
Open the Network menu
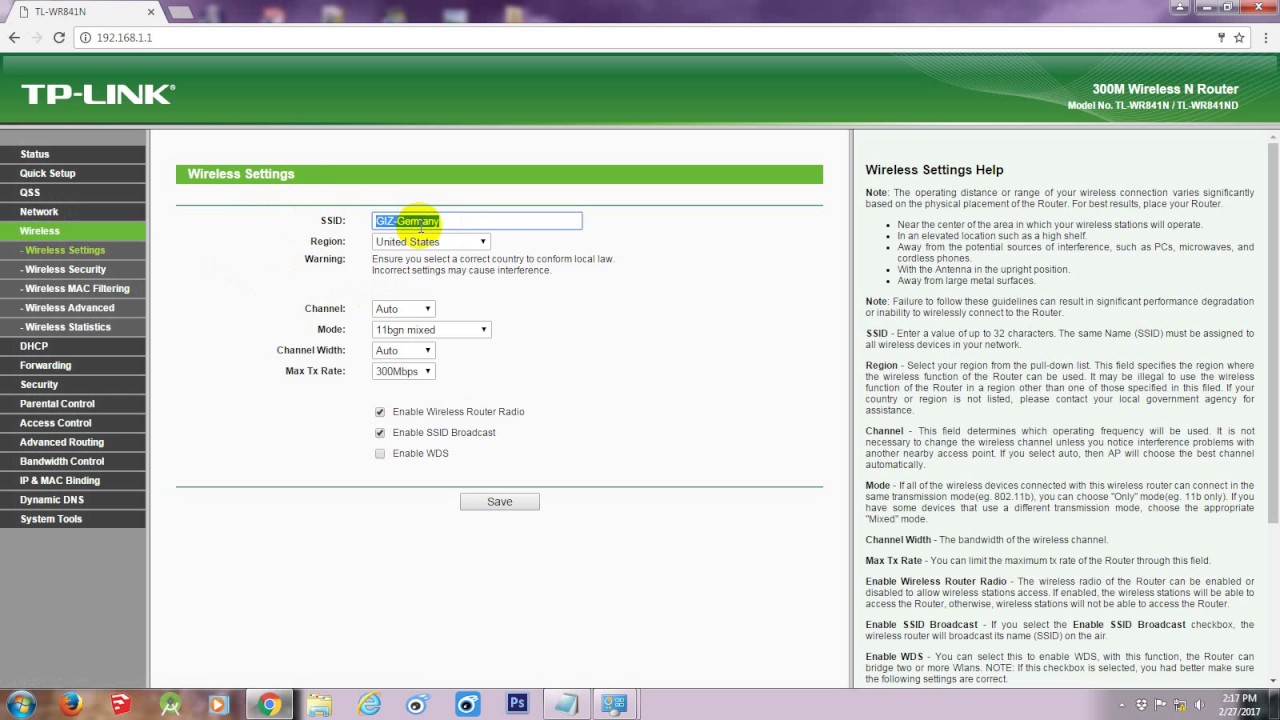tap(73, 212)
